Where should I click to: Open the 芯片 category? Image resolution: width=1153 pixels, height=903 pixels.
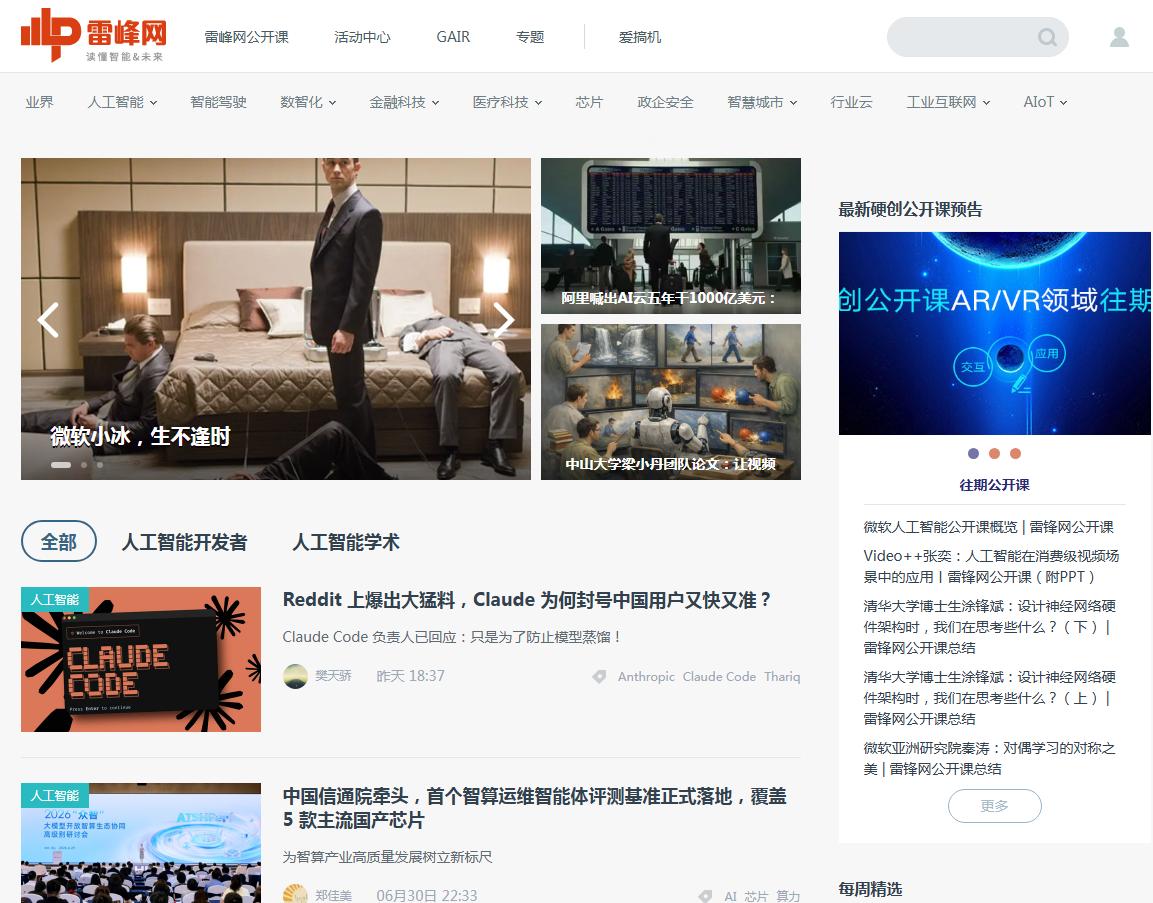point(589,102)
